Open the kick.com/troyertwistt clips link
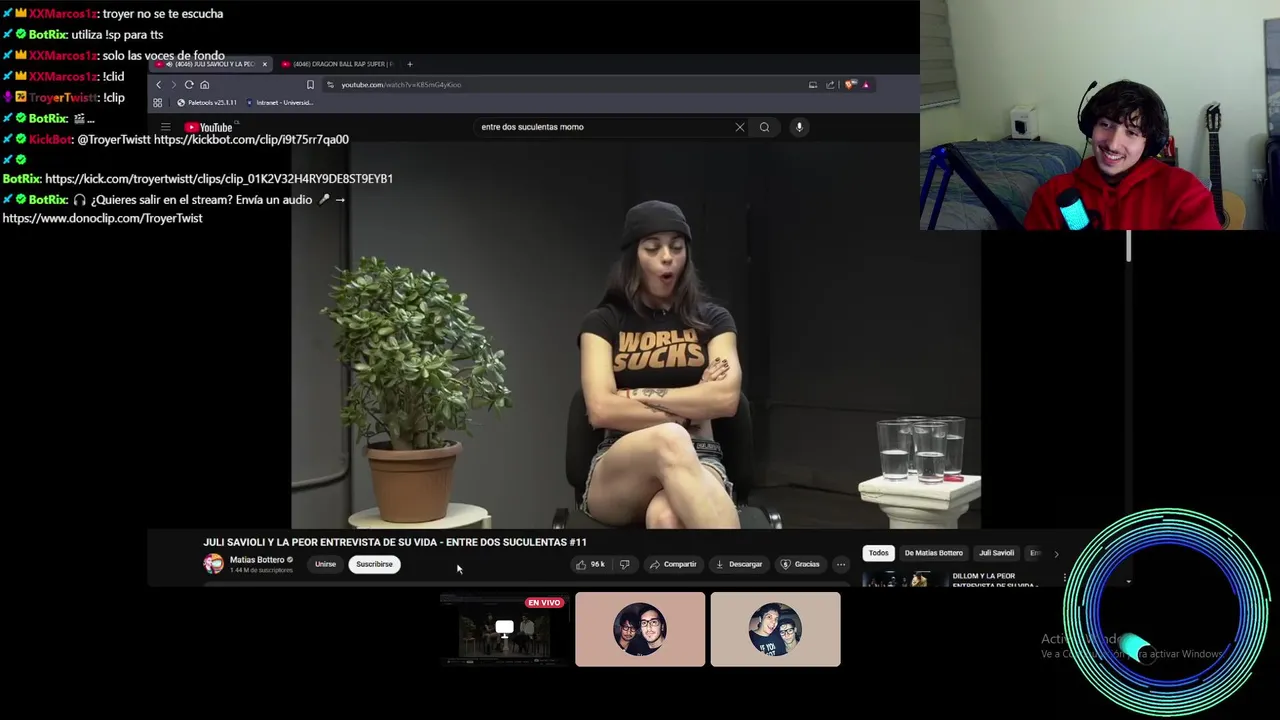The image size is (1280, 720). pos(219,179)
